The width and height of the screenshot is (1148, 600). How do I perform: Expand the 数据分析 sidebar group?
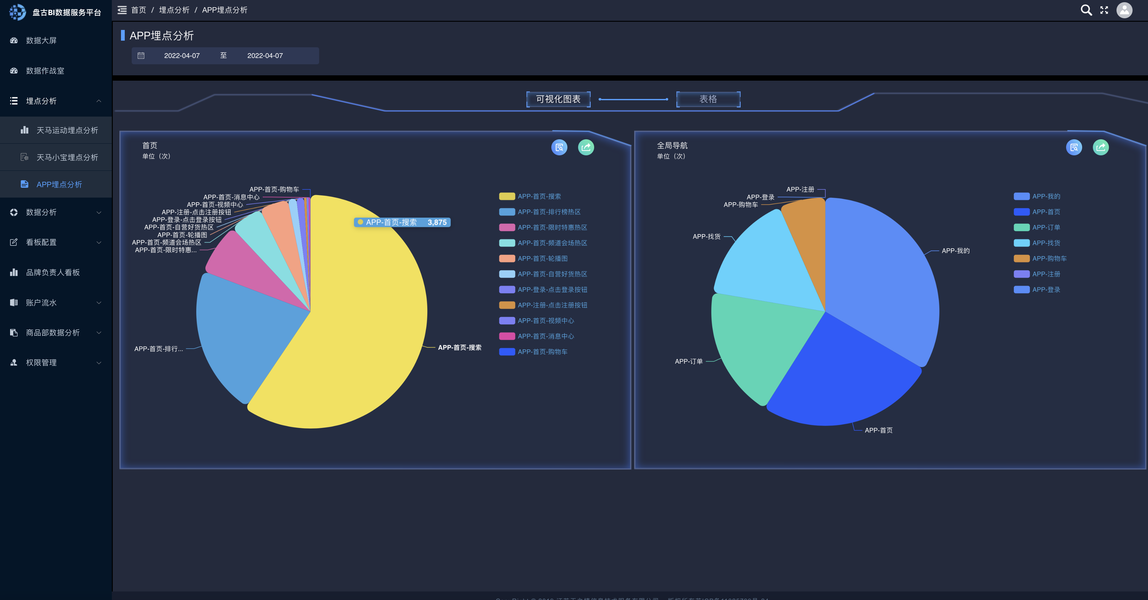[56, 212]
